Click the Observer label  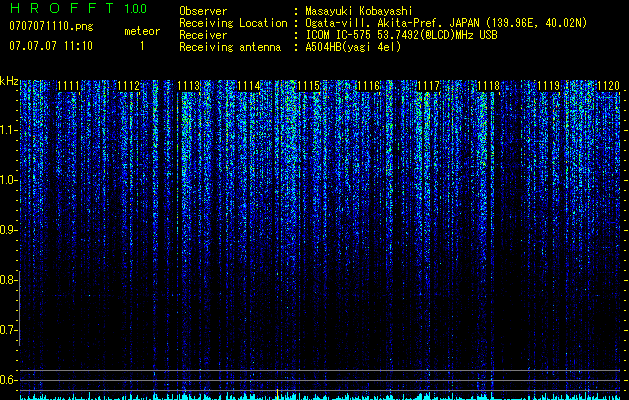tap(203, 11)
